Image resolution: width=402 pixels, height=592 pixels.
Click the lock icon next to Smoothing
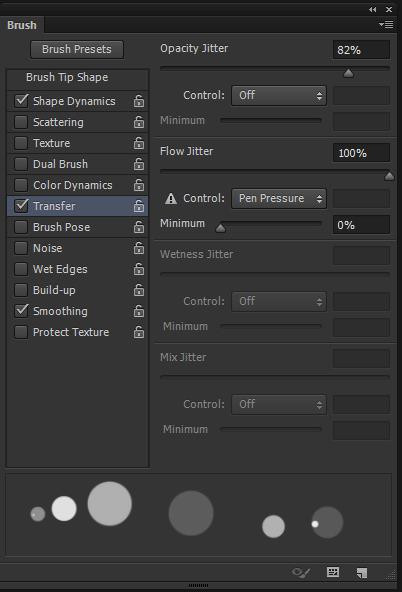point(139,311)
